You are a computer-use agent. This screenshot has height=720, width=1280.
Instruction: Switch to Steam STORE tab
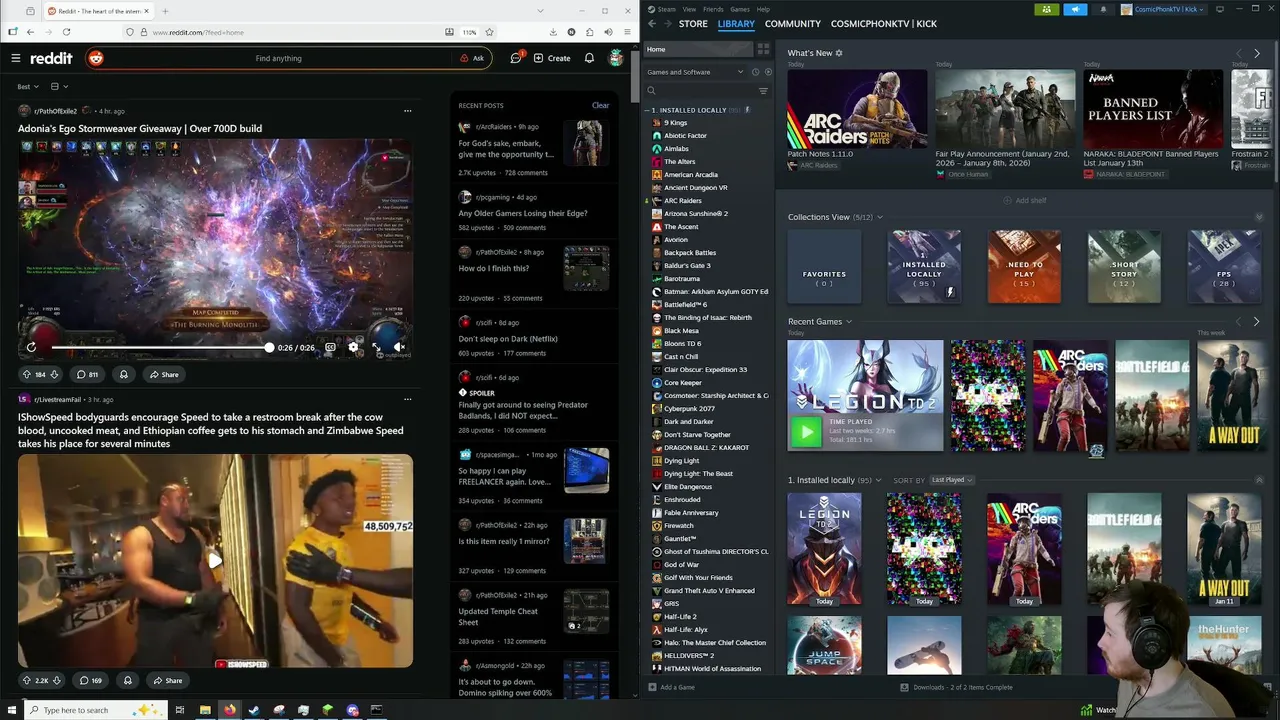click(693, 23)
